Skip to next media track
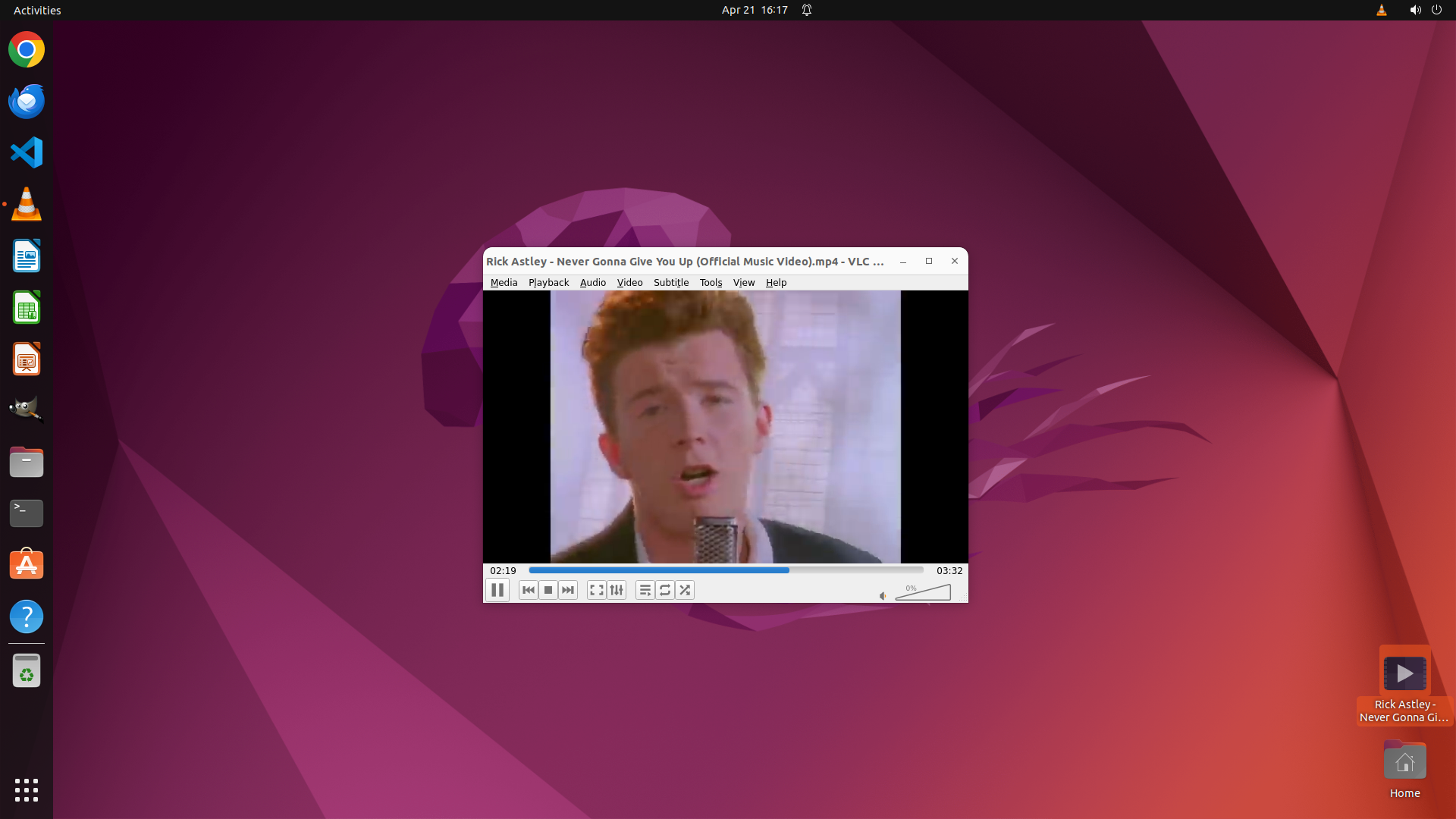The width and height of the screenshot is (1456, 819). tap(568, 590)
